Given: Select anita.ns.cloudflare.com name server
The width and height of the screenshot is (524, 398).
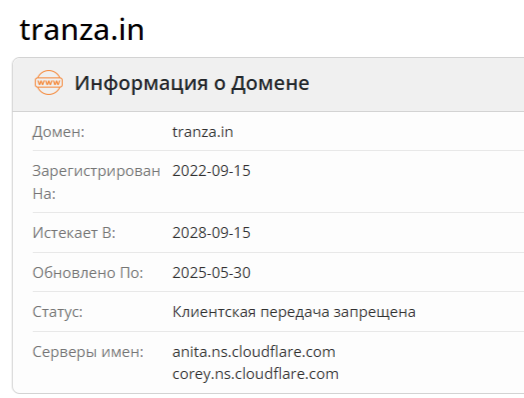Looking at the screenshot, I should [254, 352].
